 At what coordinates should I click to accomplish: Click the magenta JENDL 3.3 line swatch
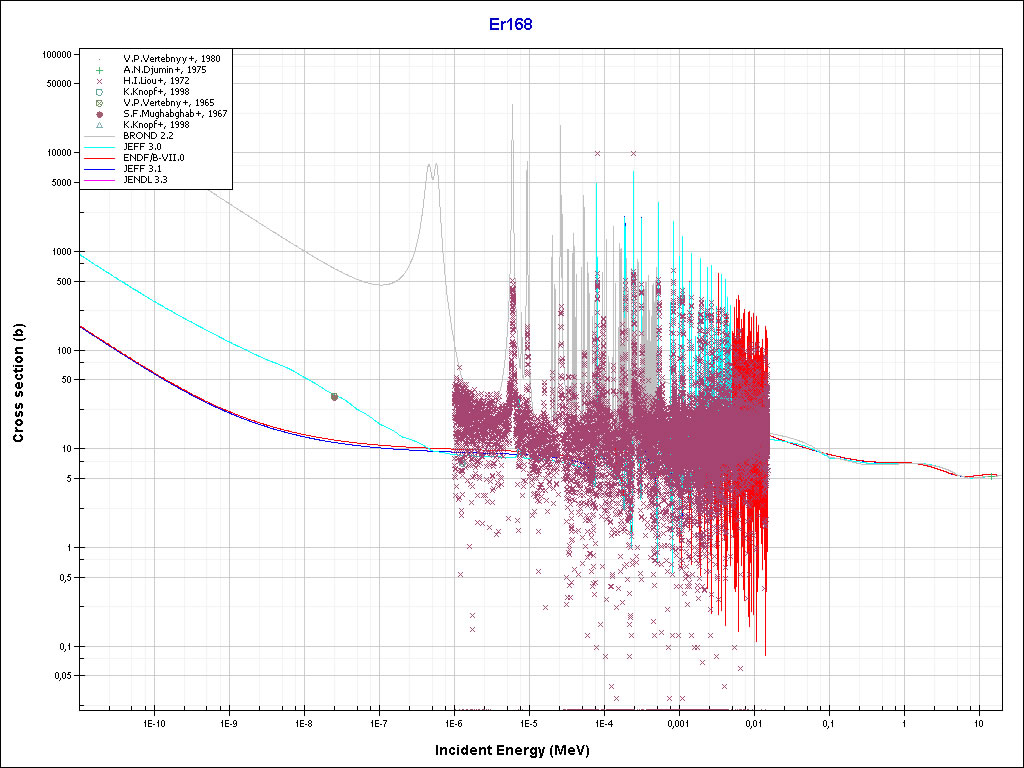100,180
